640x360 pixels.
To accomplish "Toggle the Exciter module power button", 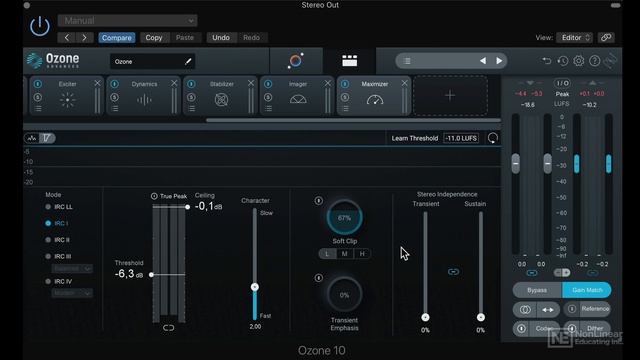I will coord(38,84).
